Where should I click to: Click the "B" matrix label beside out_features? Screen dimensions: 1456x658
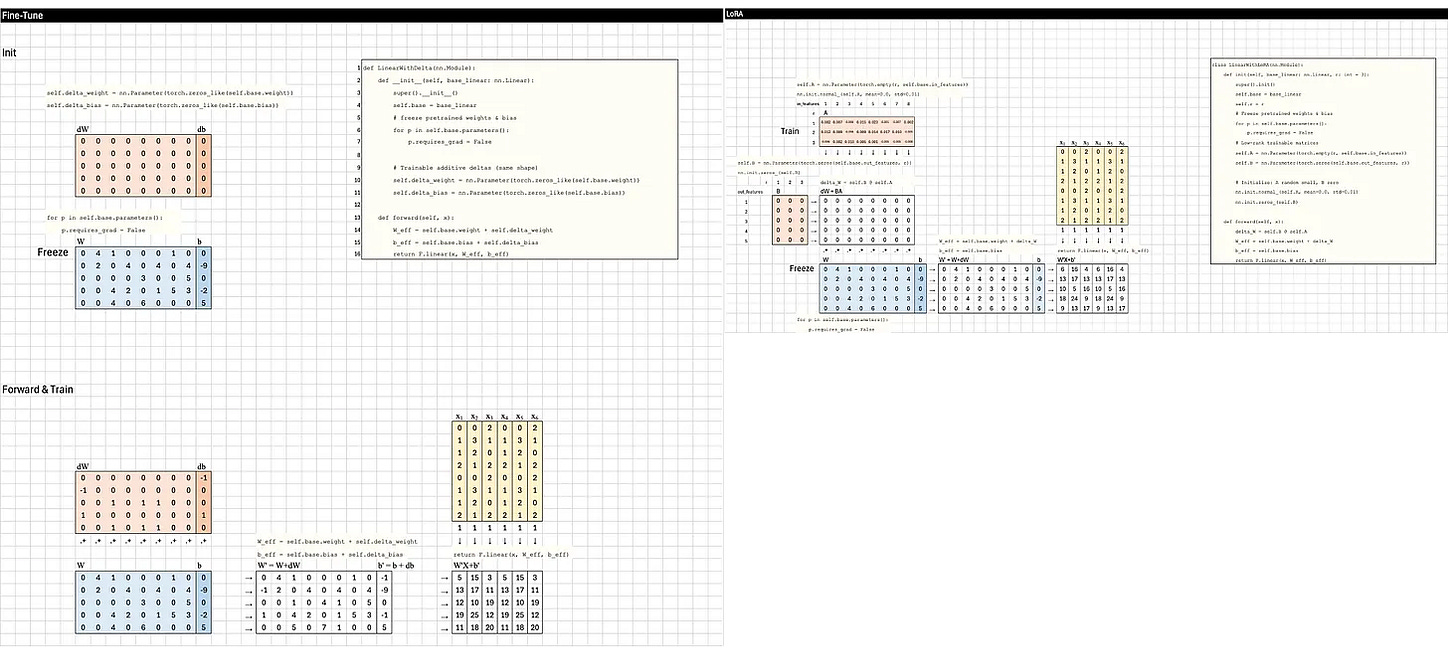pos(779,190)
